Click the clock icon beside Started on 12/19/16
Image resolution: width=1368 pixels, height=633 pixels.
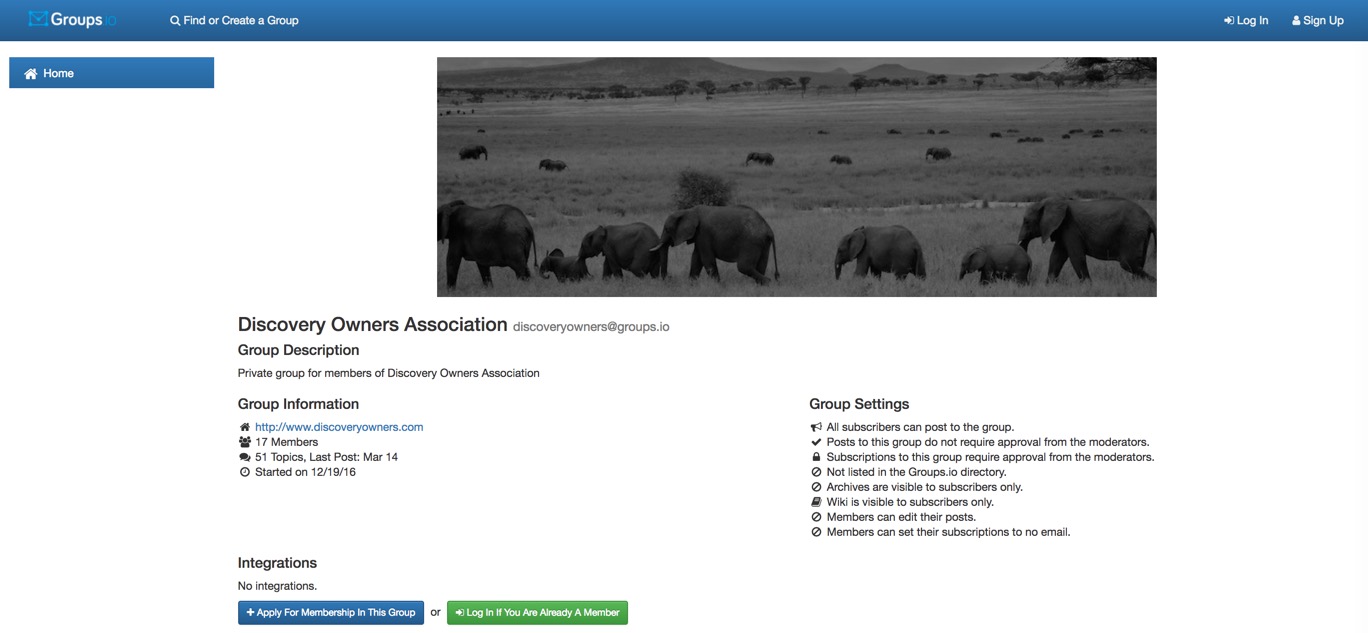pos(245,472)
